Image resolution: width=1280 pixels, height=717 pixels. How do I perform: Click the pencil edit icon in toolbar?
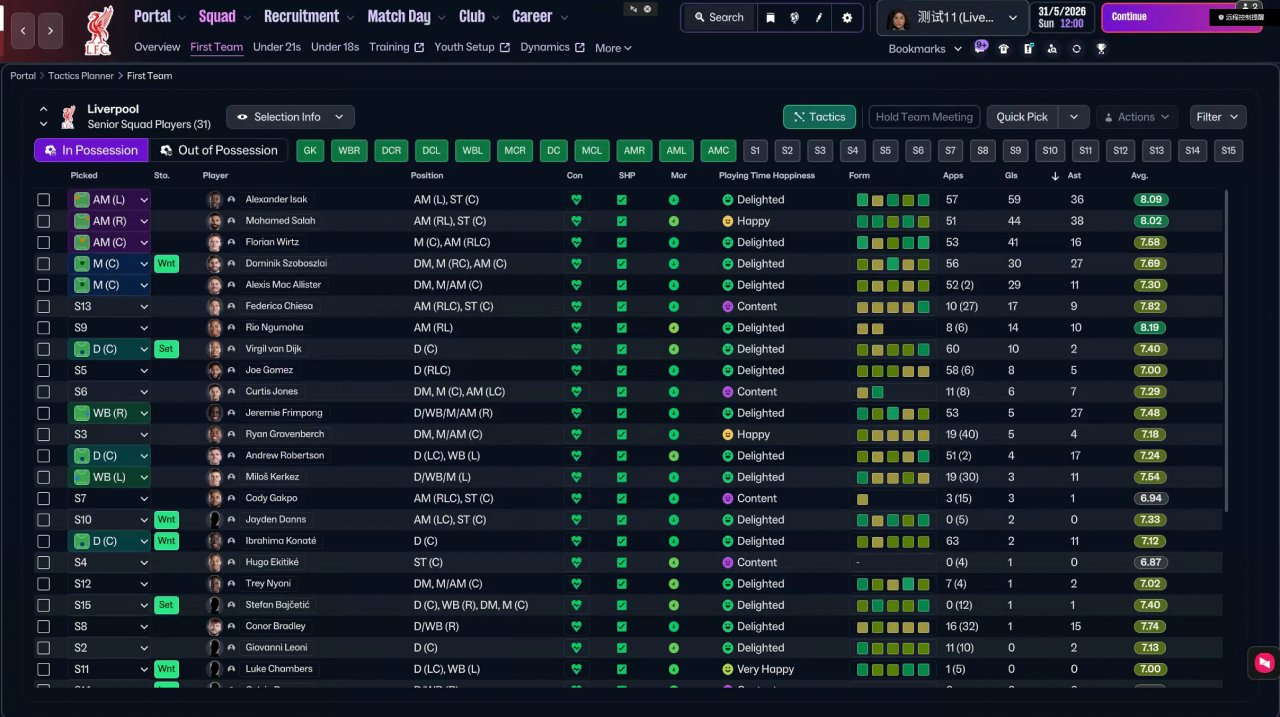point(820,17)
